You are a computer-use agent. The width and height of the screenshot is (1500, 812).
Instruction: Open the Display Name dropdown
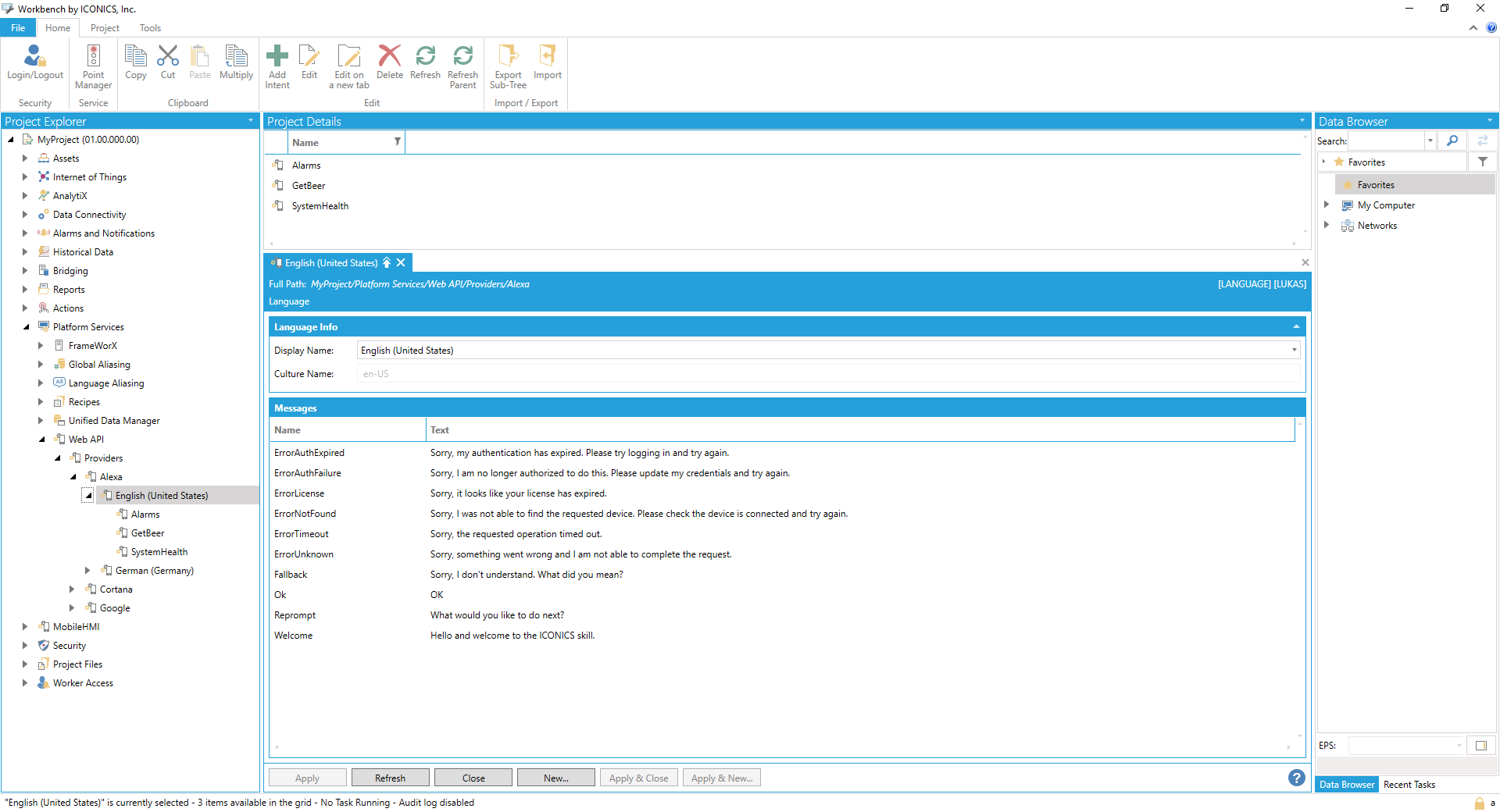coord(1294,351)
